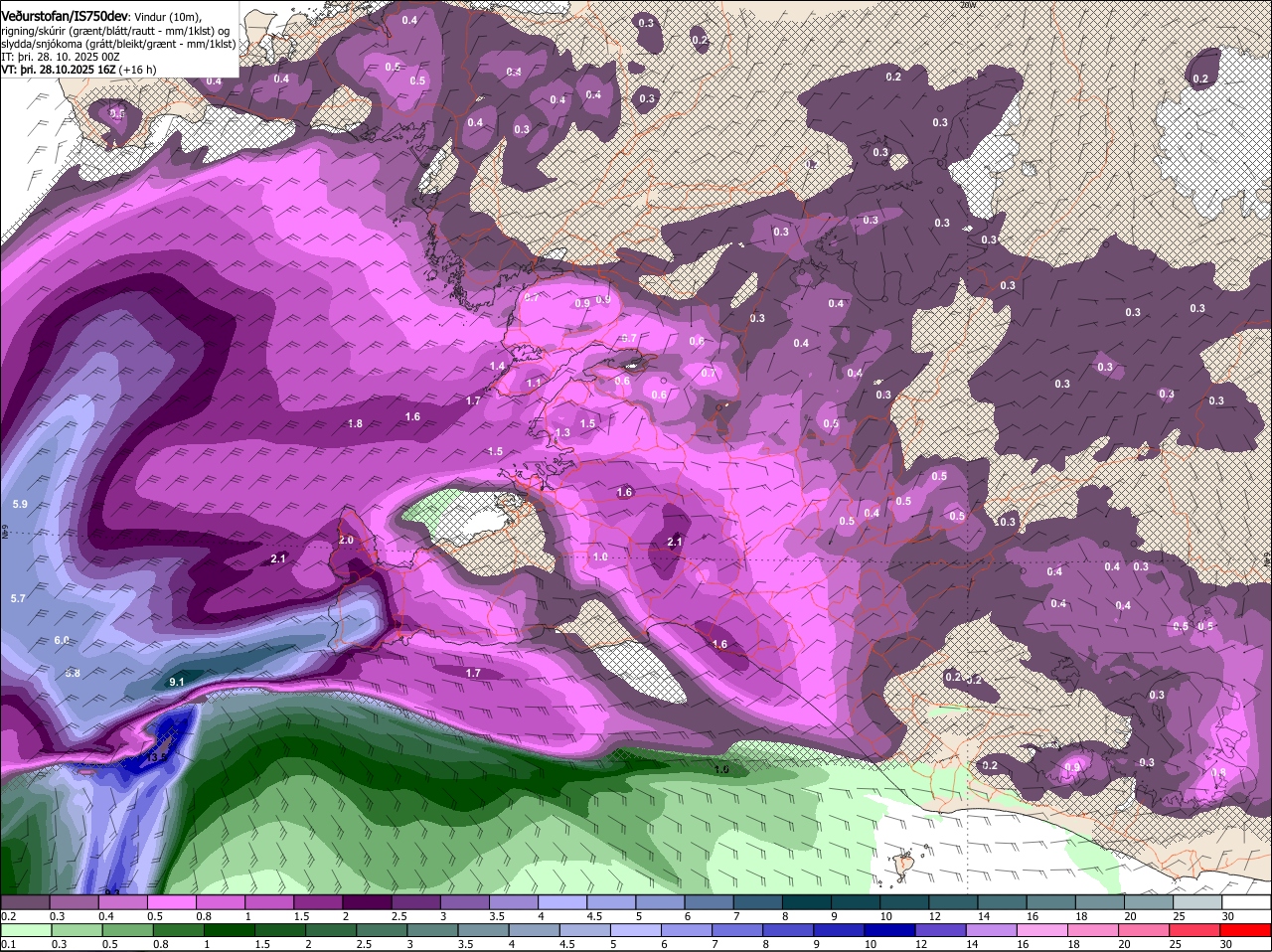Click the 9.1 precipitation value on the map
Image resolution: width=1272 pixels, height=952 pixels.
click(177, 681)
